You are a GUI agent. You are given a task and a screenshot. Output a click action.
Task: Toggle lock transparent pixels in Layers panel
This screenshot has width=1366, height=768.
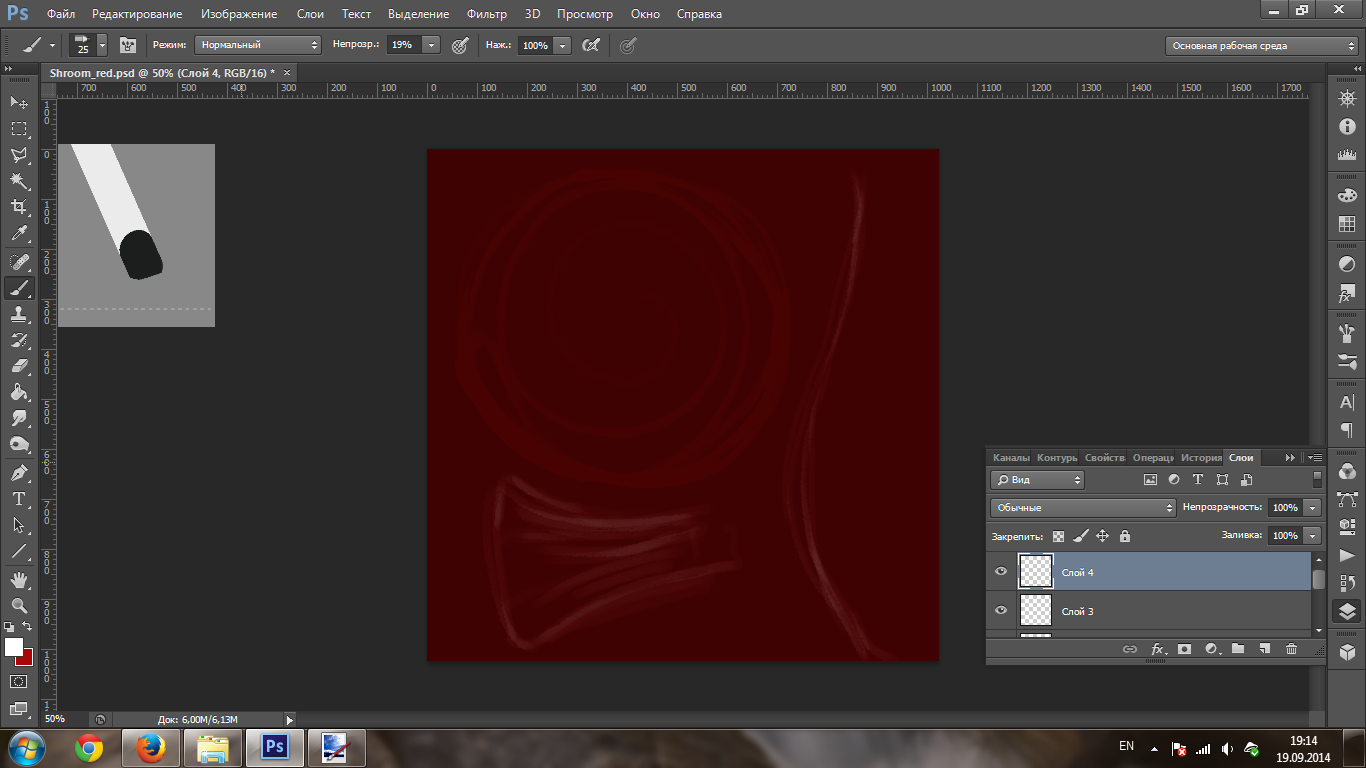point(1058,536)
